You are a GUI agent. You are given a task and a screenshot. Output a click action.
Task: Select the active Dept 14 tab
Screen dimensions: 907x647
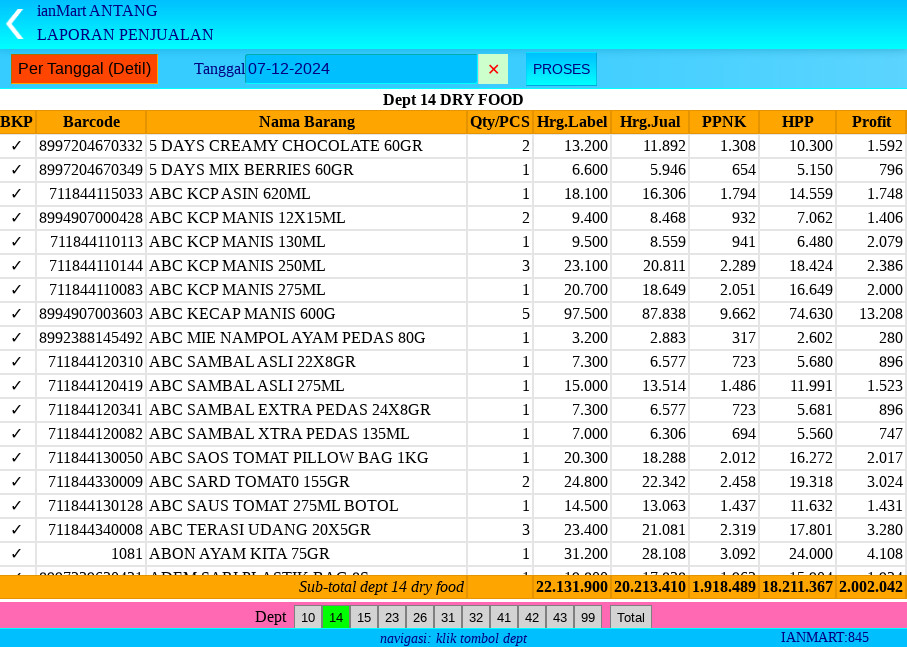click(336, 618)
